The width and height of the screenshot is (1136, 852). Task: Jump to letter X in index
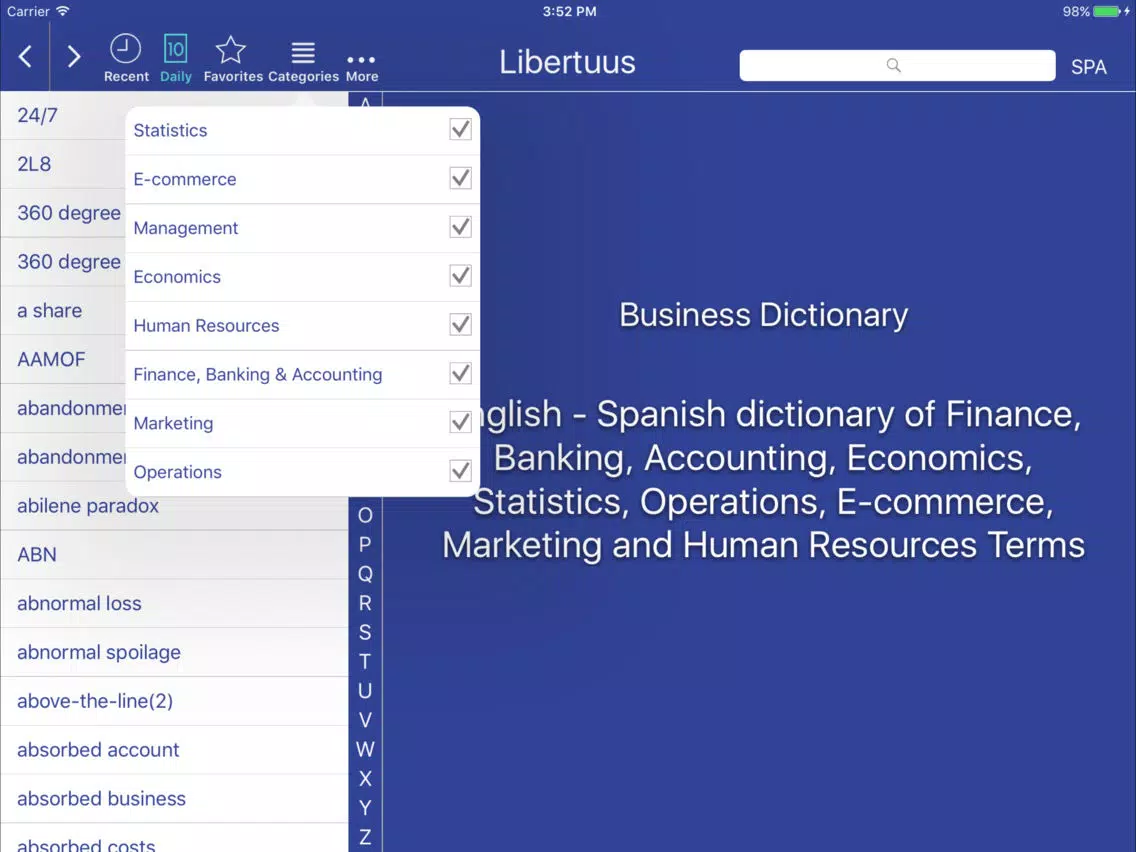pyautogui.click(x=365, y=779)
